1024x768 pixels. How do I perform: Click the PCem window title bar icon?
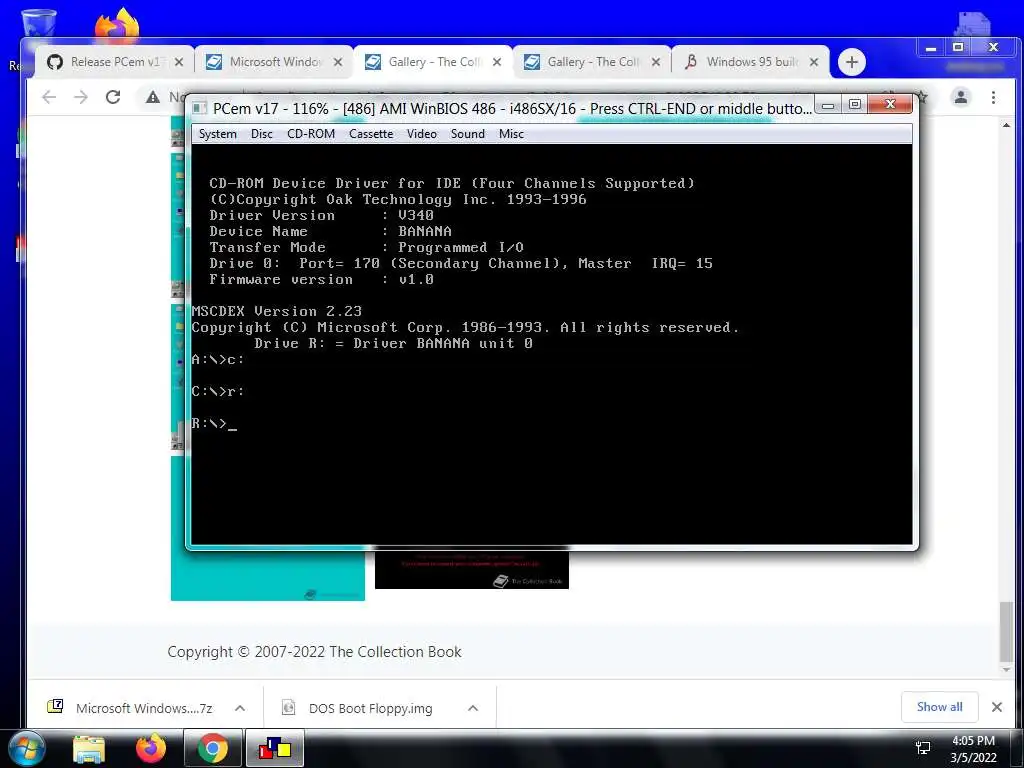coord(200,108)
